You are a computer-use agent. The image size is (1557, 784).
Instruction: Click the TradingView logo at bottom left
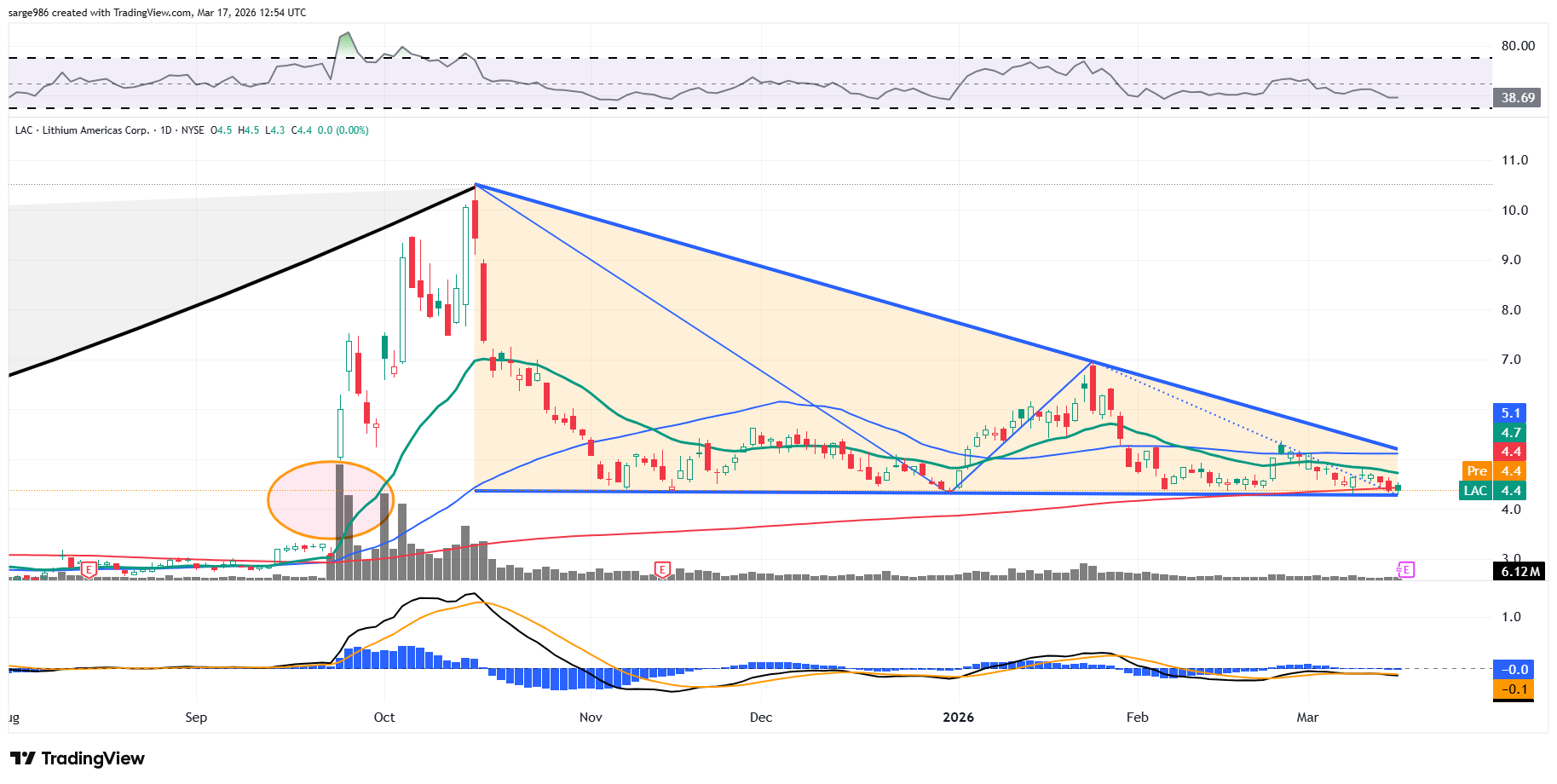pos(78,758)
